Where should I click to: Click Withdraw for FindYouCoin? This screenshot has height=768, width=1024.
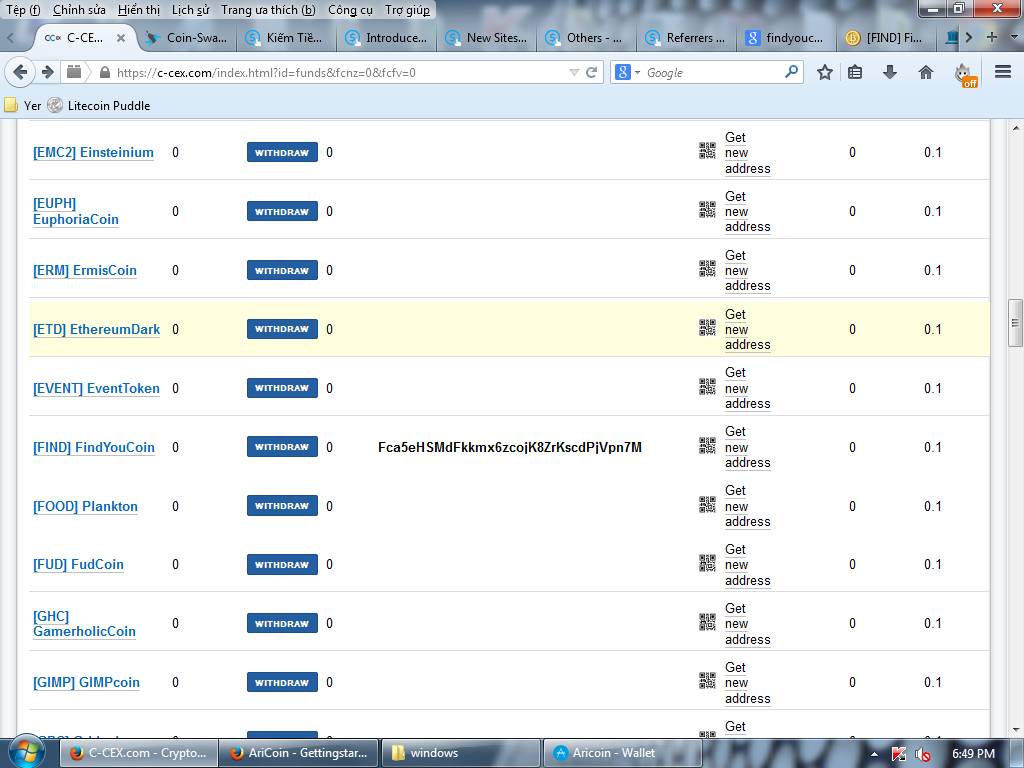(282, 447)
